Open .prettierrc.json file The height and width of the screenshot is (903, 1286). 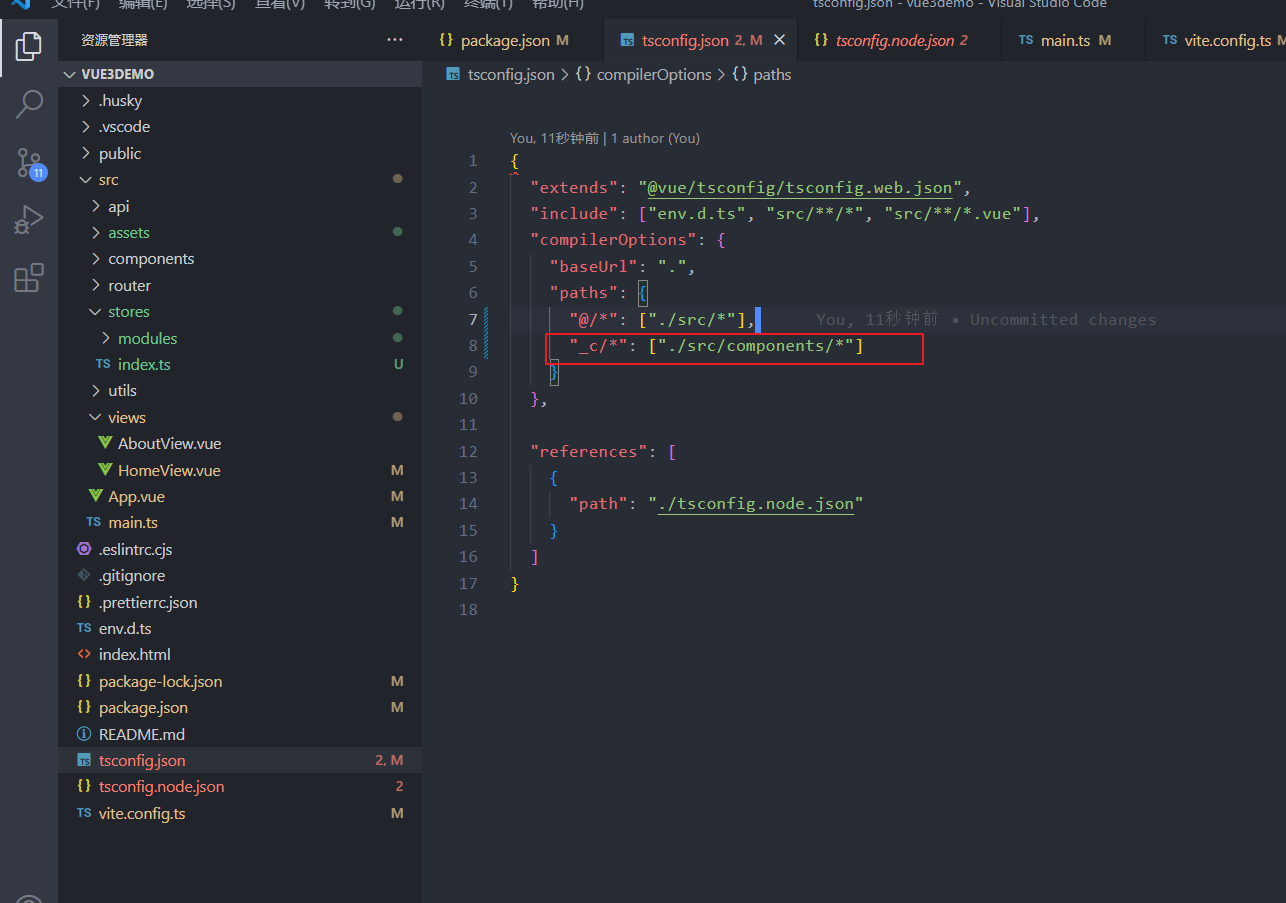click(x=240, y=603)
